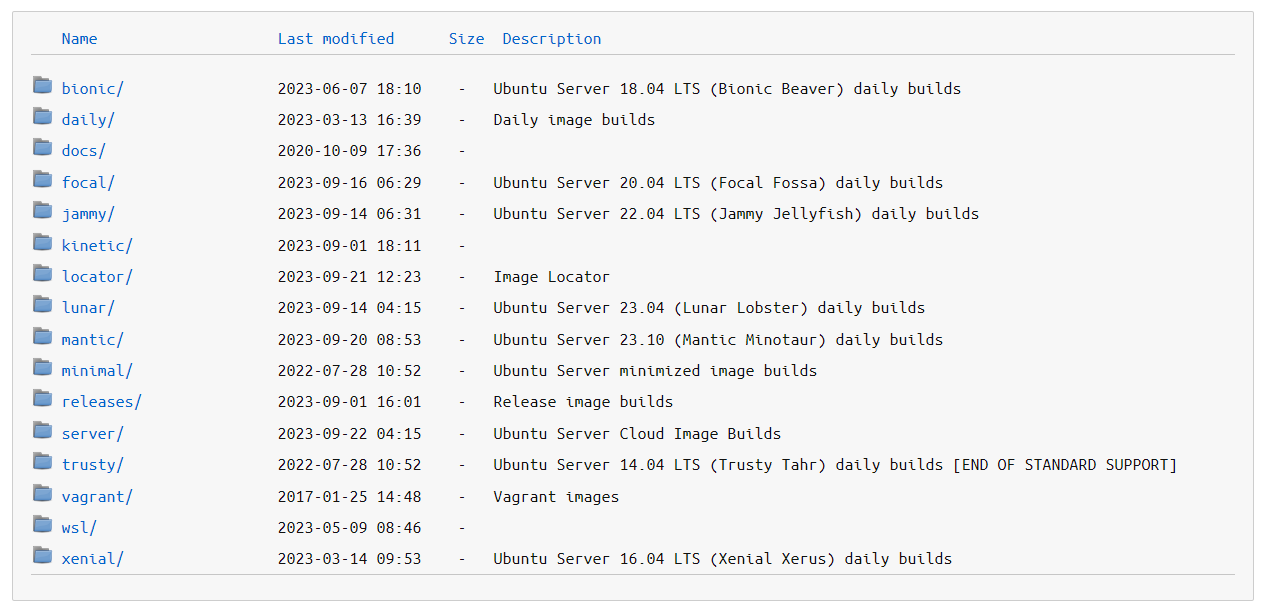Click the 'Focal Fossa' daily builds description
The width and height of the screenshot is (1281, 612).
point(718,183)
